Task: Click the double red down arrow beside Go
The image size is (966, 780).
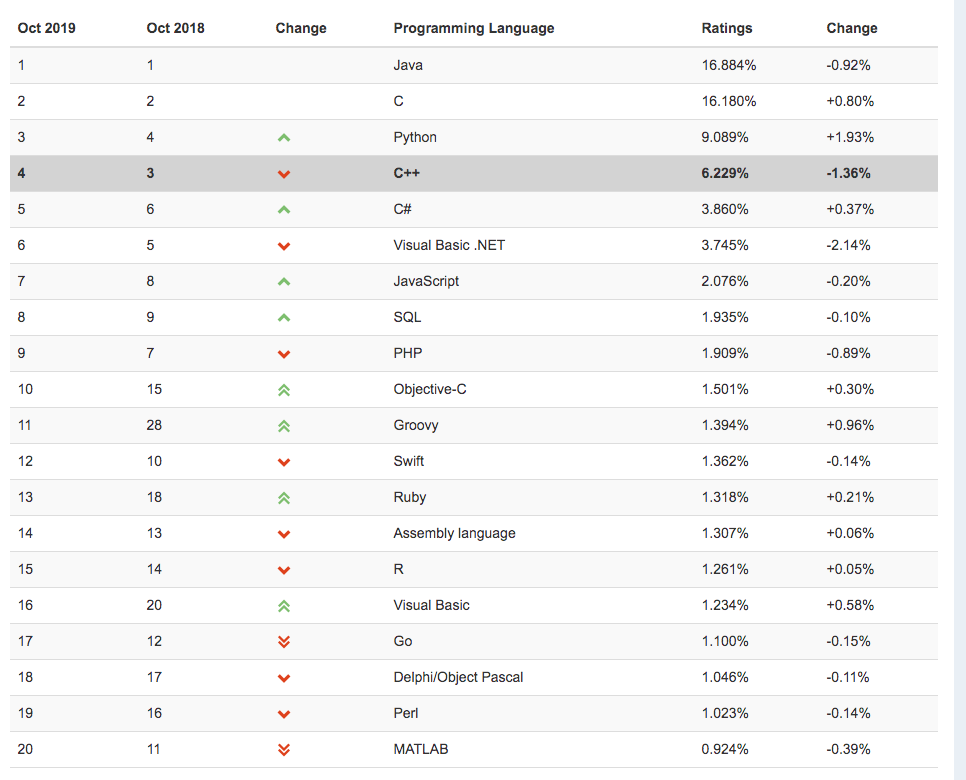Action: [284, 642]
